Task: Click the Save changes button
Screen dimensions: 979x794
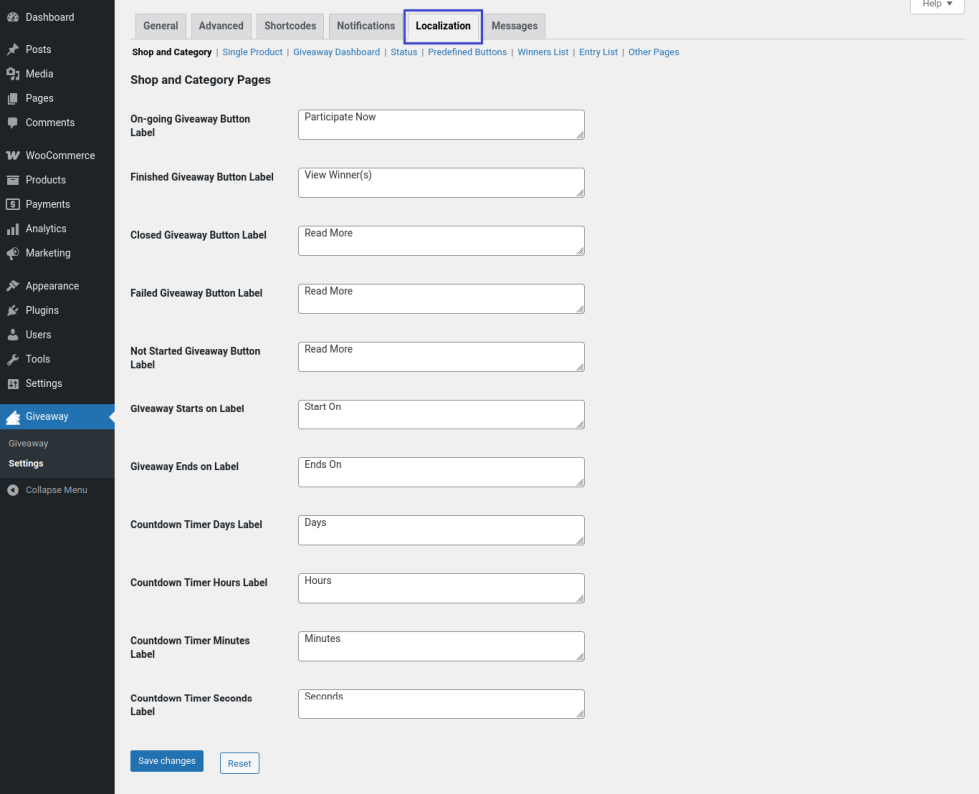Action: pyautogui.click(x=167, y=761)
